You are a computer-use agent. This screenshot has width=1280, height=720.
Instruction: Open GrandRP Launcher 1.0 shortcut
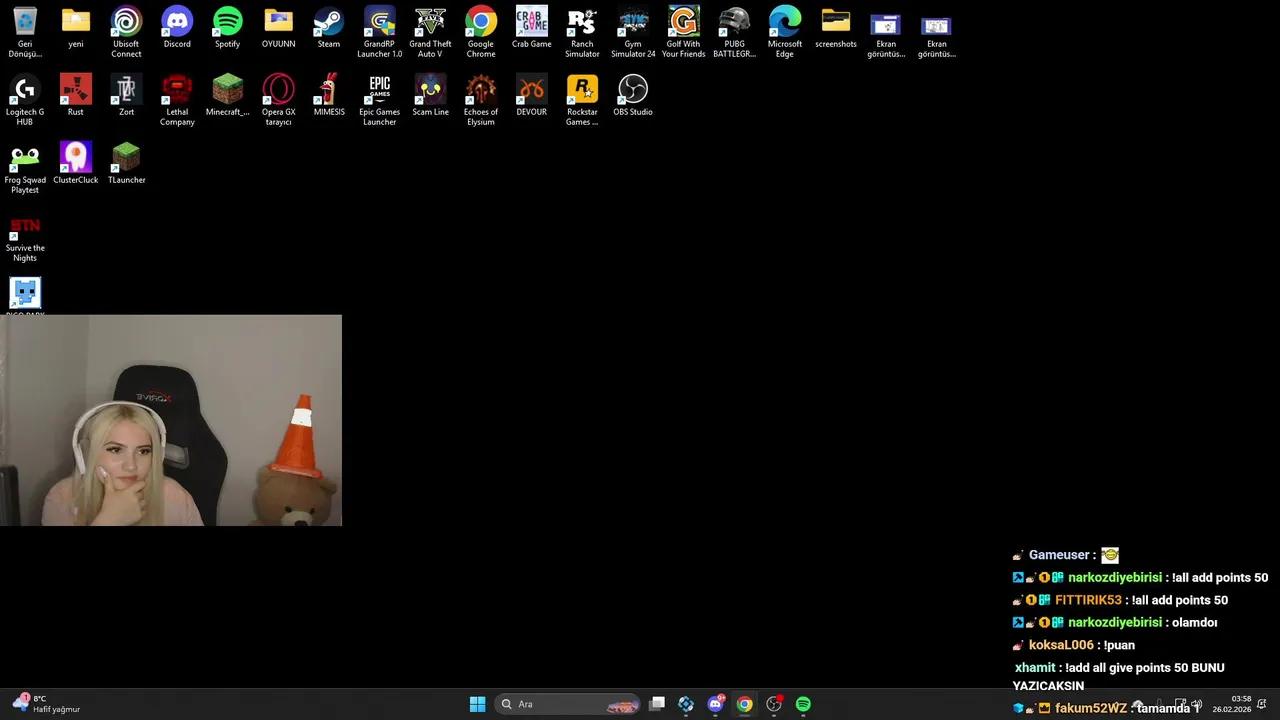click(x=379, y=32)
